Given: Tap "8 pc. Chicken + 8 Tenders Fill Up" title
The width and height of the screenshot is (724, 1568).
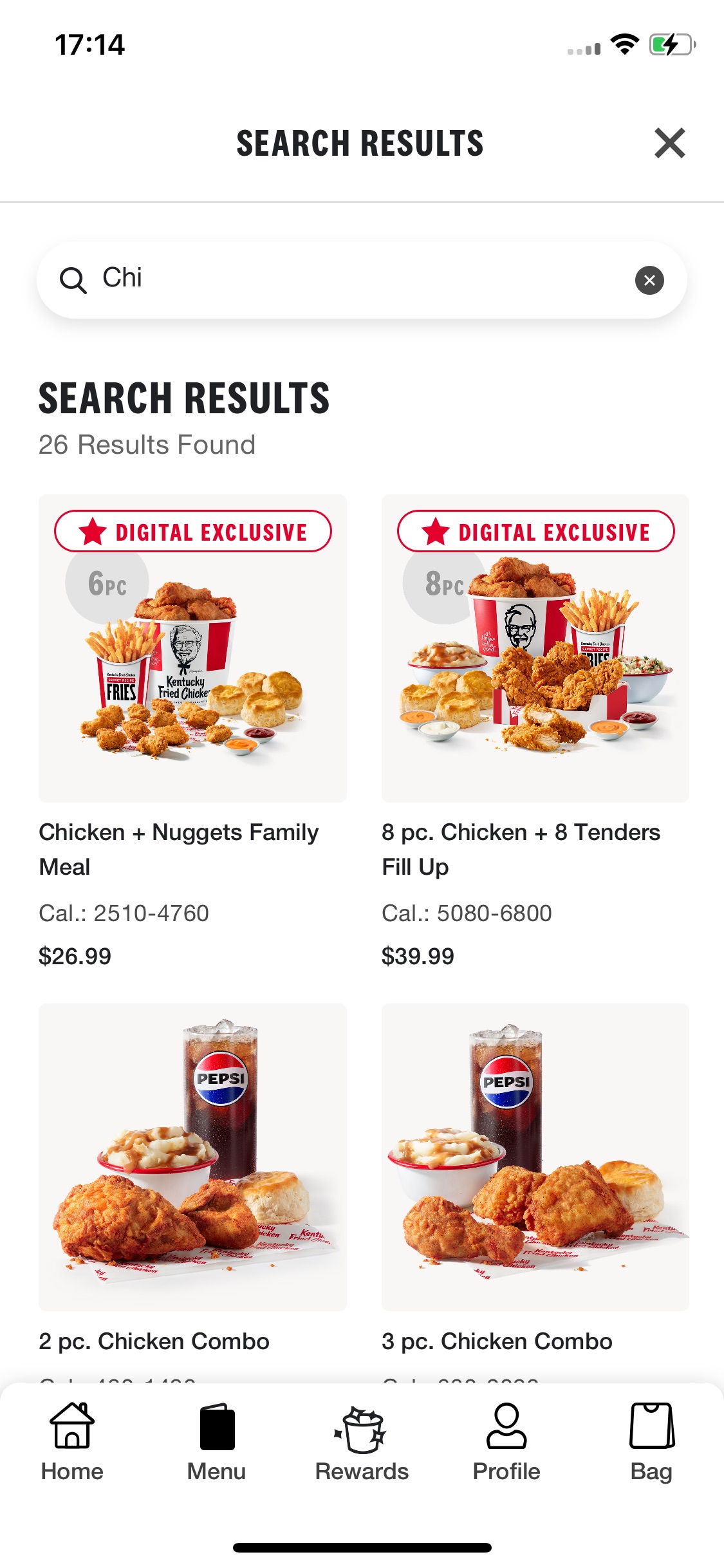Looking at the screenshot, I should [521, 849].
